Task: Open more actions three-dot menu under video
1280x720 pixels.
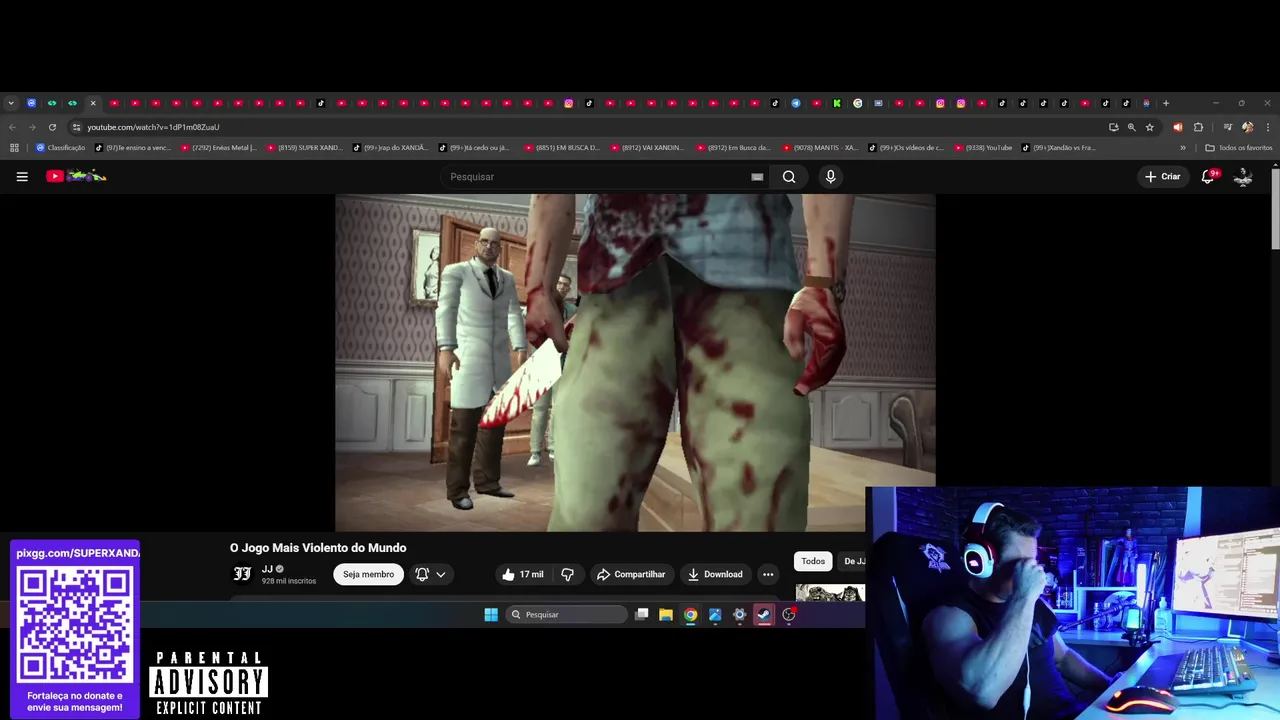Action: click(768, 574)
